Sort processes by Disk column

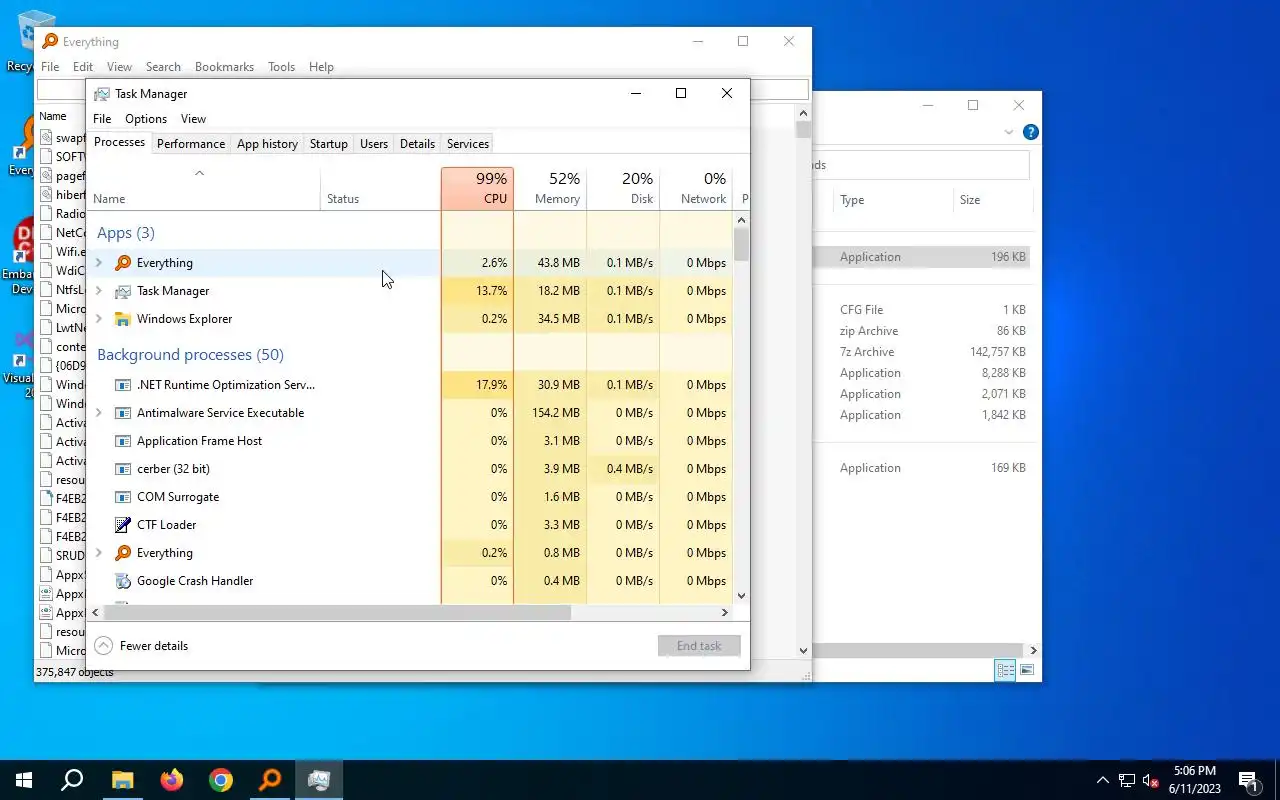click(623, 188)
